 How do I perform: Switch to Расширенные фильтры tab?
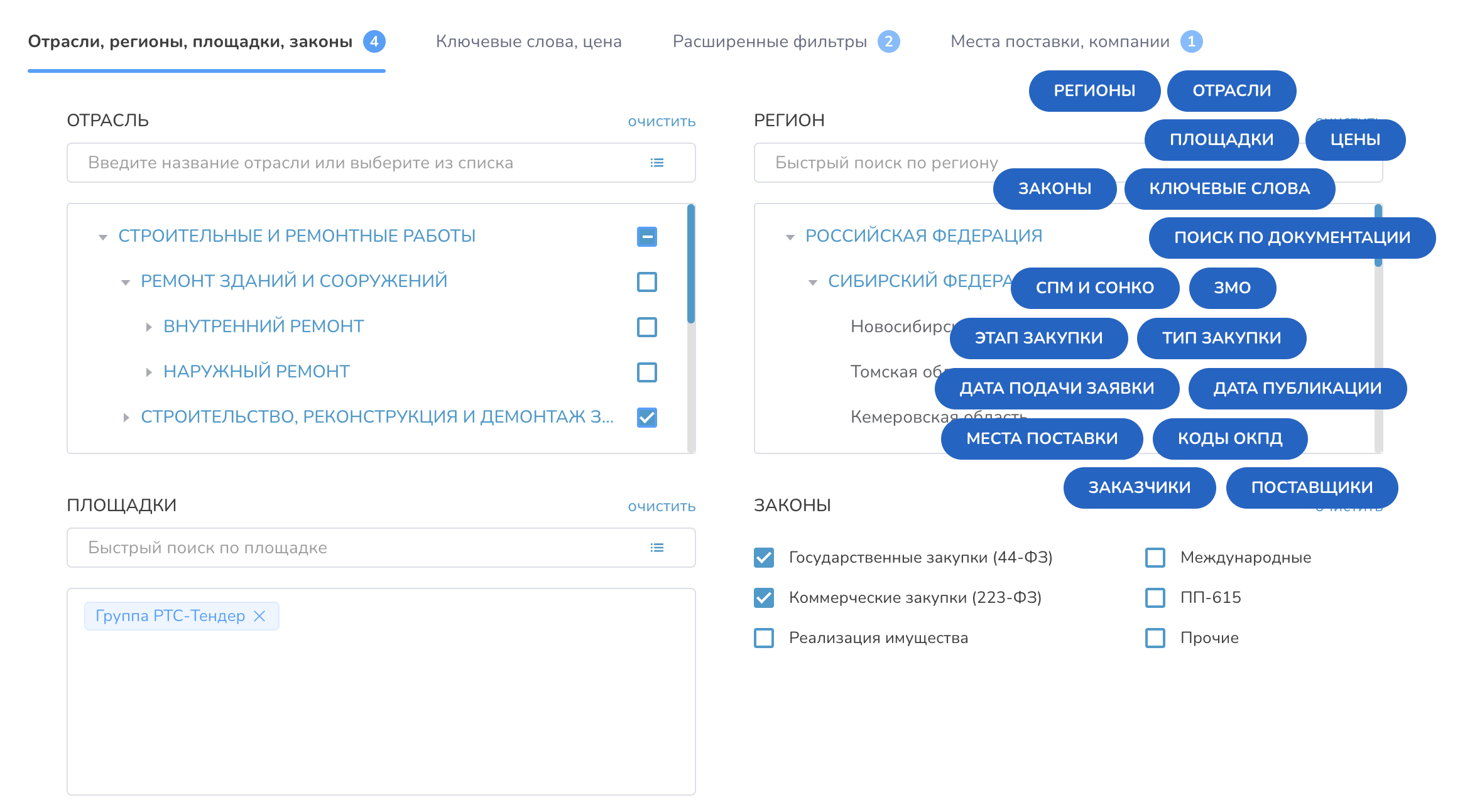pos(786,42)
